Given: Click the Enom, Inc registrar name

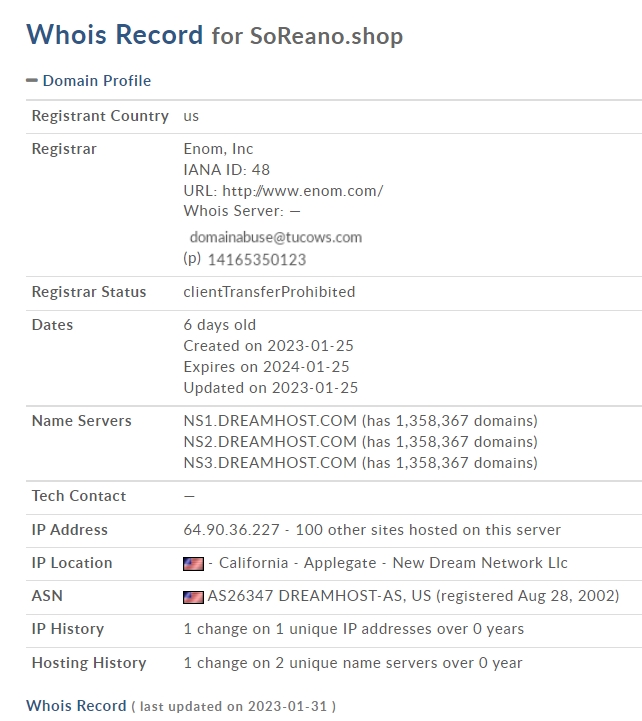Looking at the screenshot, I should (218, 149).
